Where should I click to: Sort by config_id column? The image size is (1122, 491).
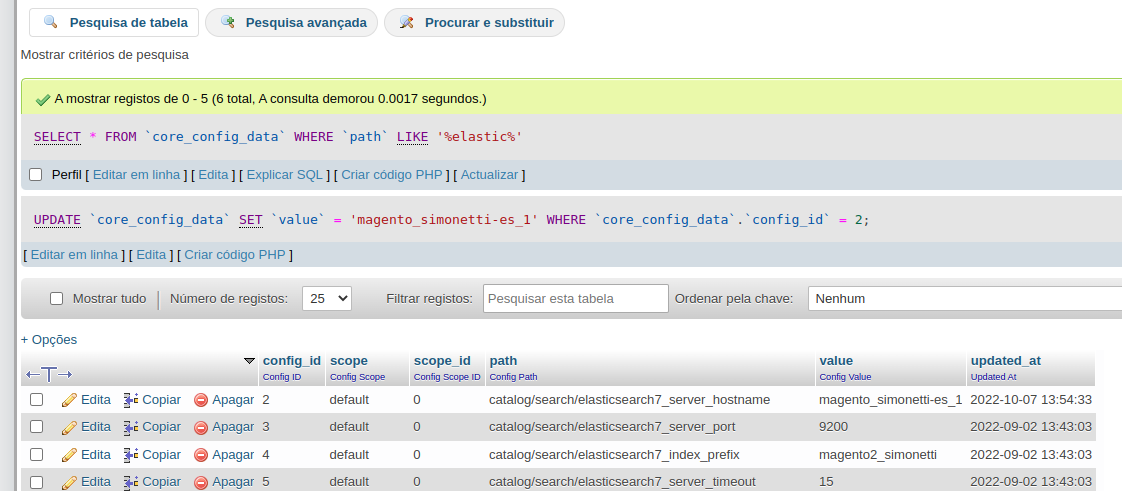[291, 361]
